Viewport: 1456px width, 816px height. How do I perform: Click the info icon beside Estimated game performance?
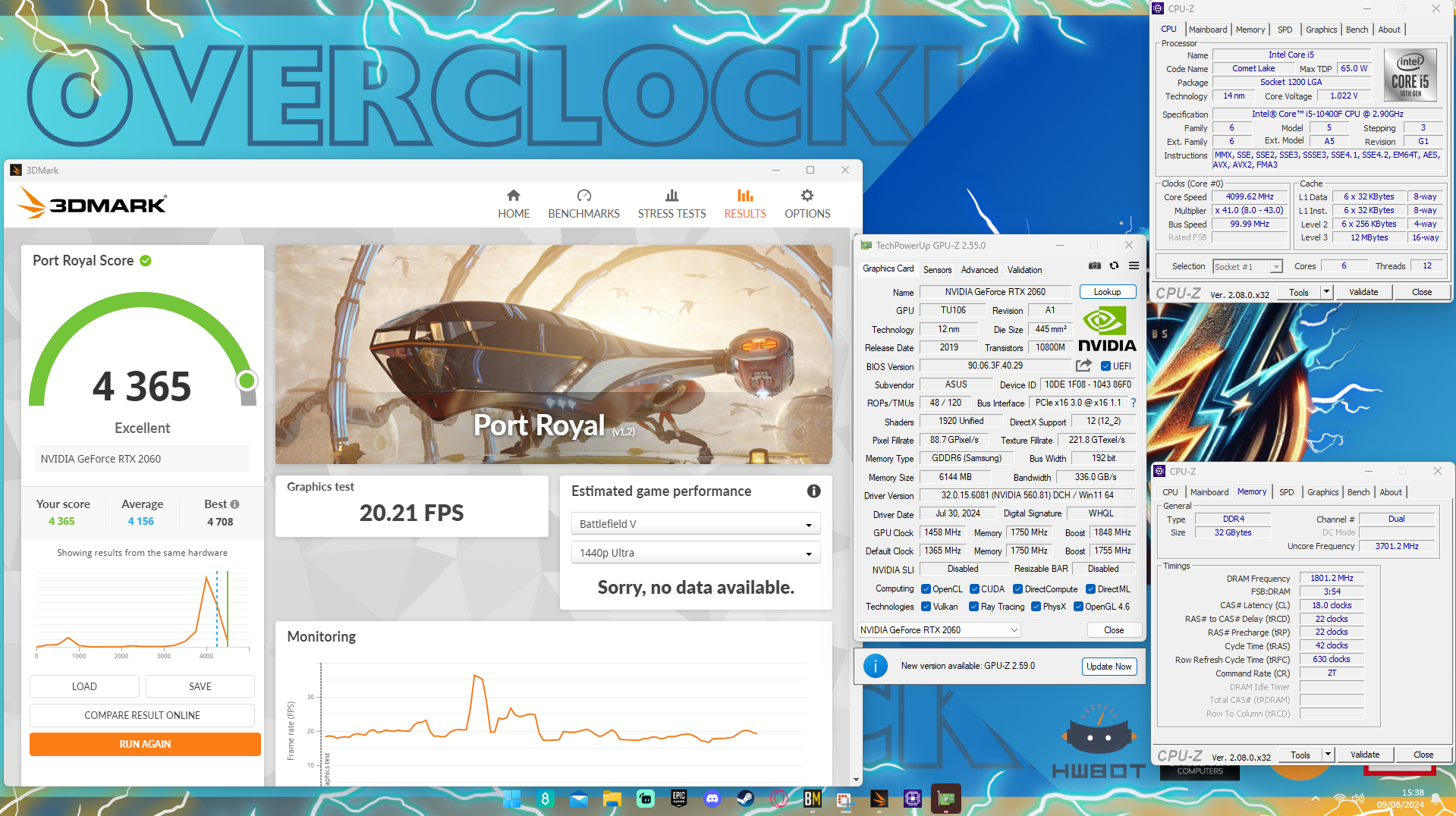click(813, 491)
